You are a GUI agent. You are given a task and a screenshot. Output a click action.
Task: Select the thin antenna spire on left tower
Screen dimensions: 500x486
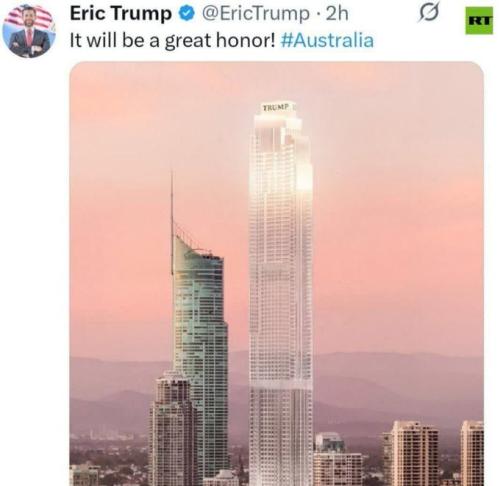pyautogui.click(x=172, y=222)
